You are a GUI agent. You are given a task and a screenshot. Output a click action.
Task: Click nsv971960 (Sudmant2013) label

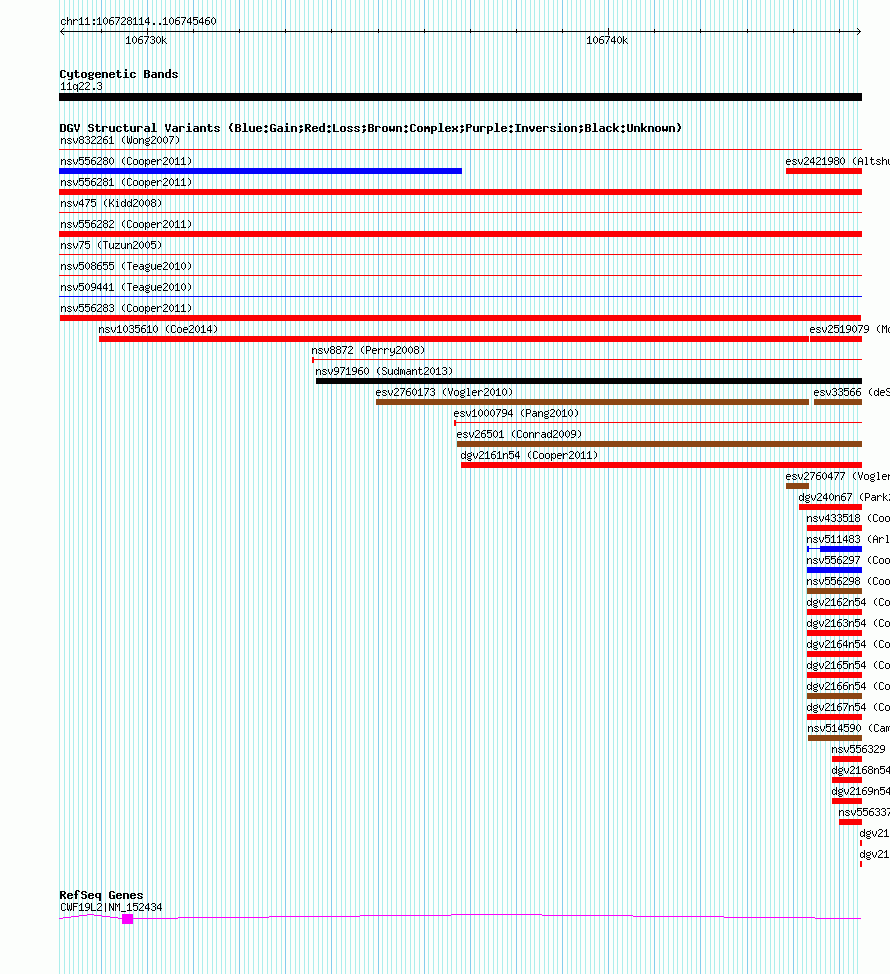coord(384,371)
